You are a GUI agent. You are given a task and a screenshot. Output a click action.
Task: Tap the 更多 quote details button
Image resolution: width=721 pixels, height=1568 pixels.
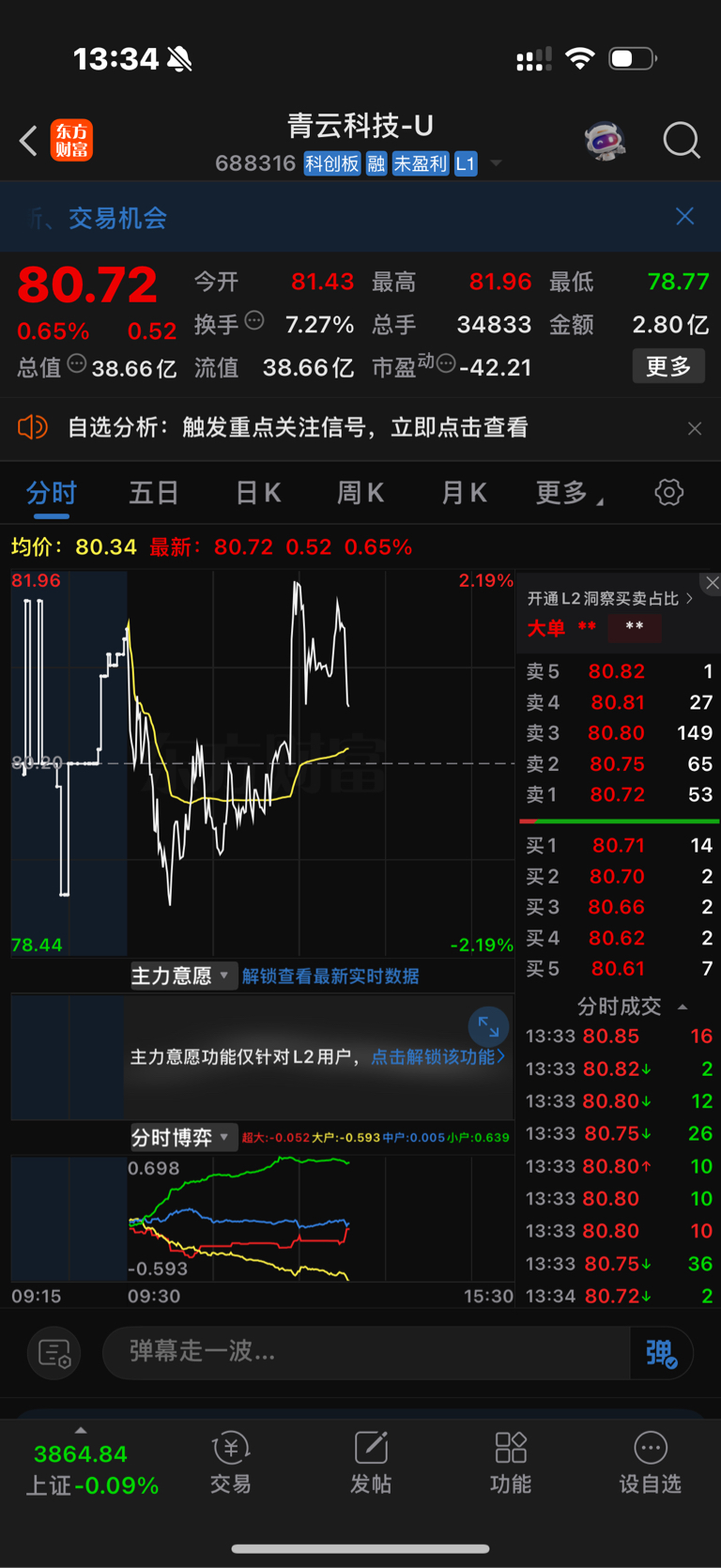click(x=668, y=366)
